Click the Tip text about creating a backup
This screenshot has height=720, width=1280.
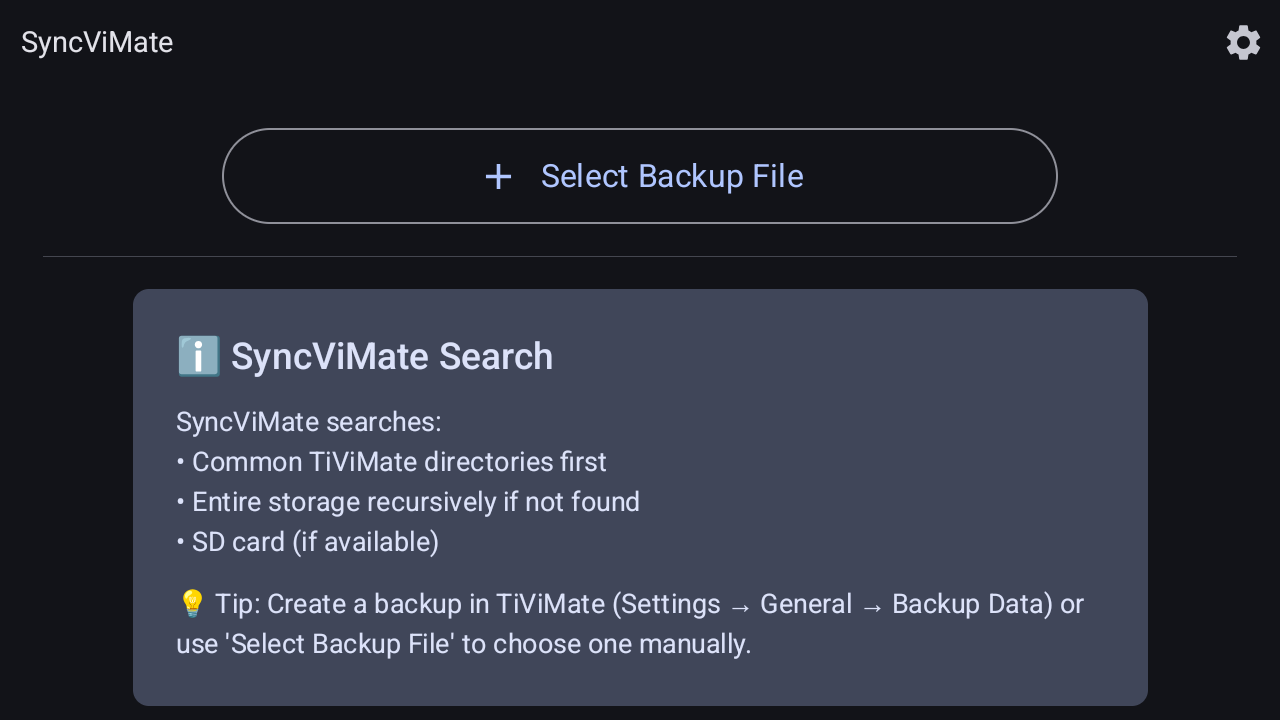[630, 623]
